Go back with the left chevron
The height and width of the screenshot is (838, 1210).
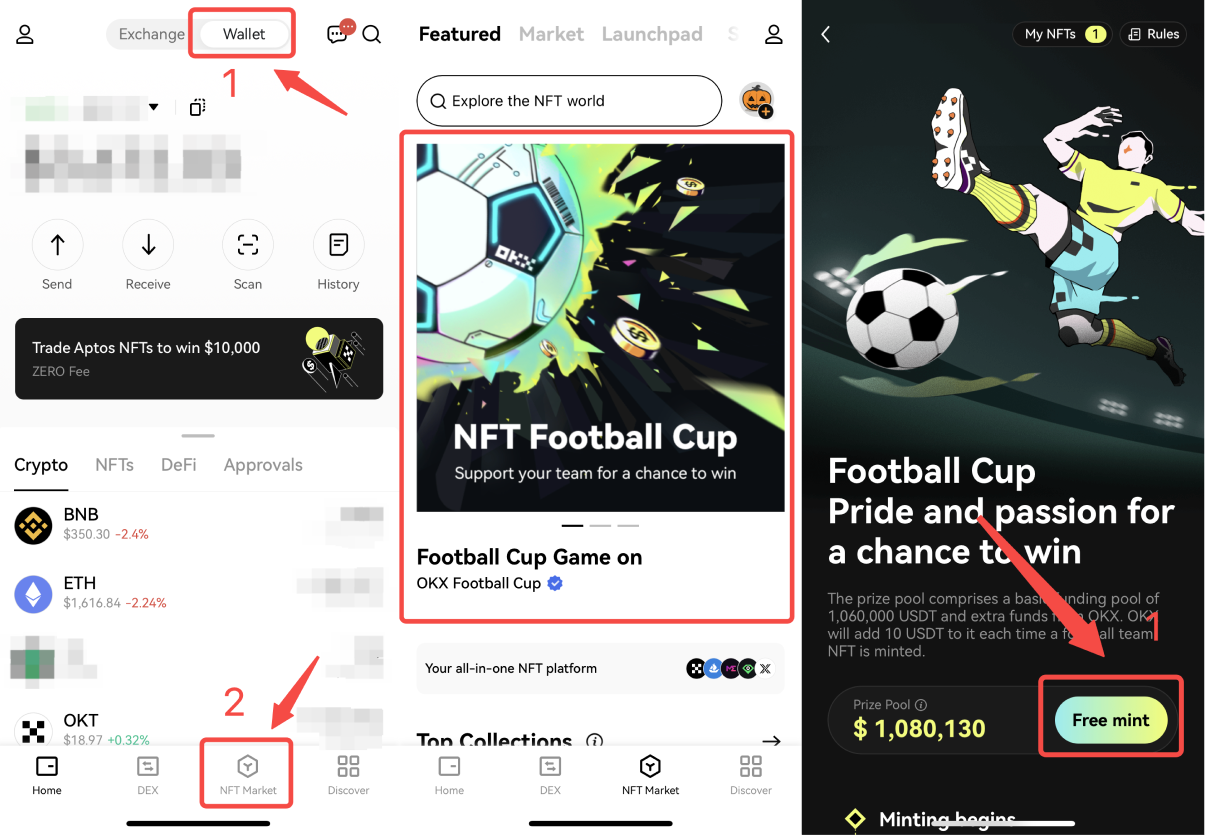826,34
